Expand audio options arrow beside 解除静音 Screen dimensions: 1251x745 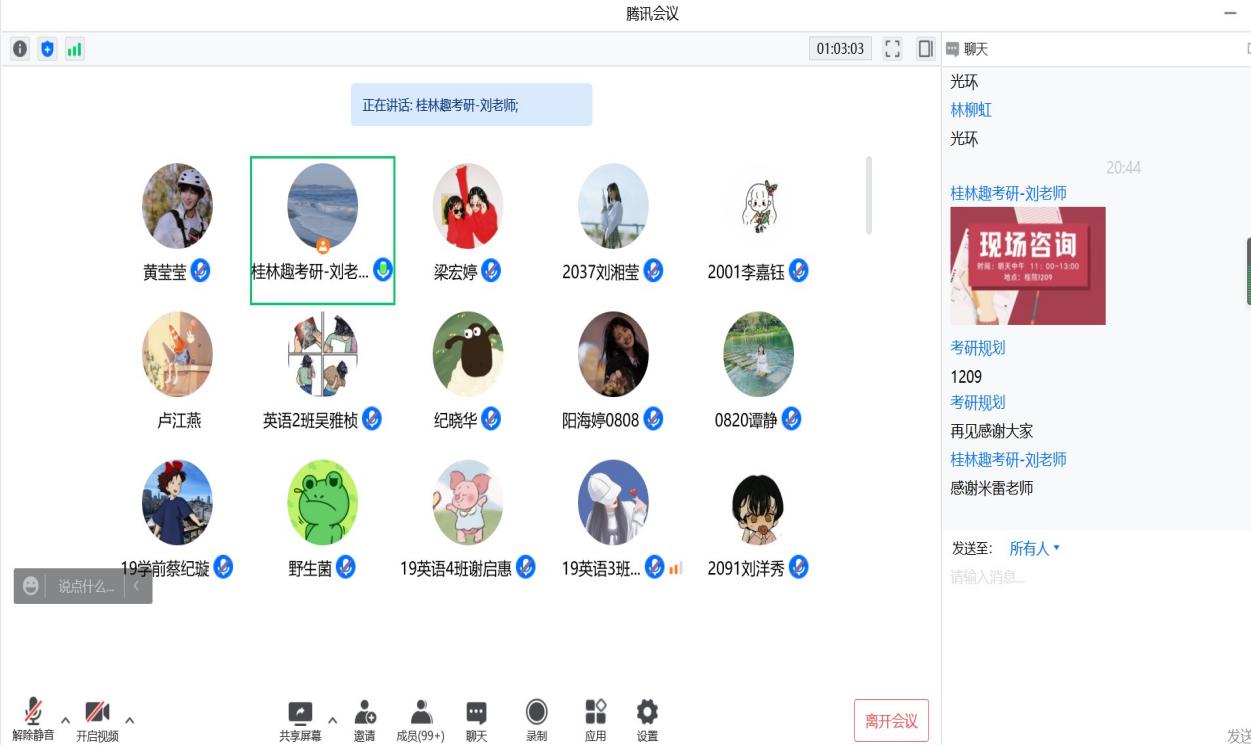click(66, 719)
